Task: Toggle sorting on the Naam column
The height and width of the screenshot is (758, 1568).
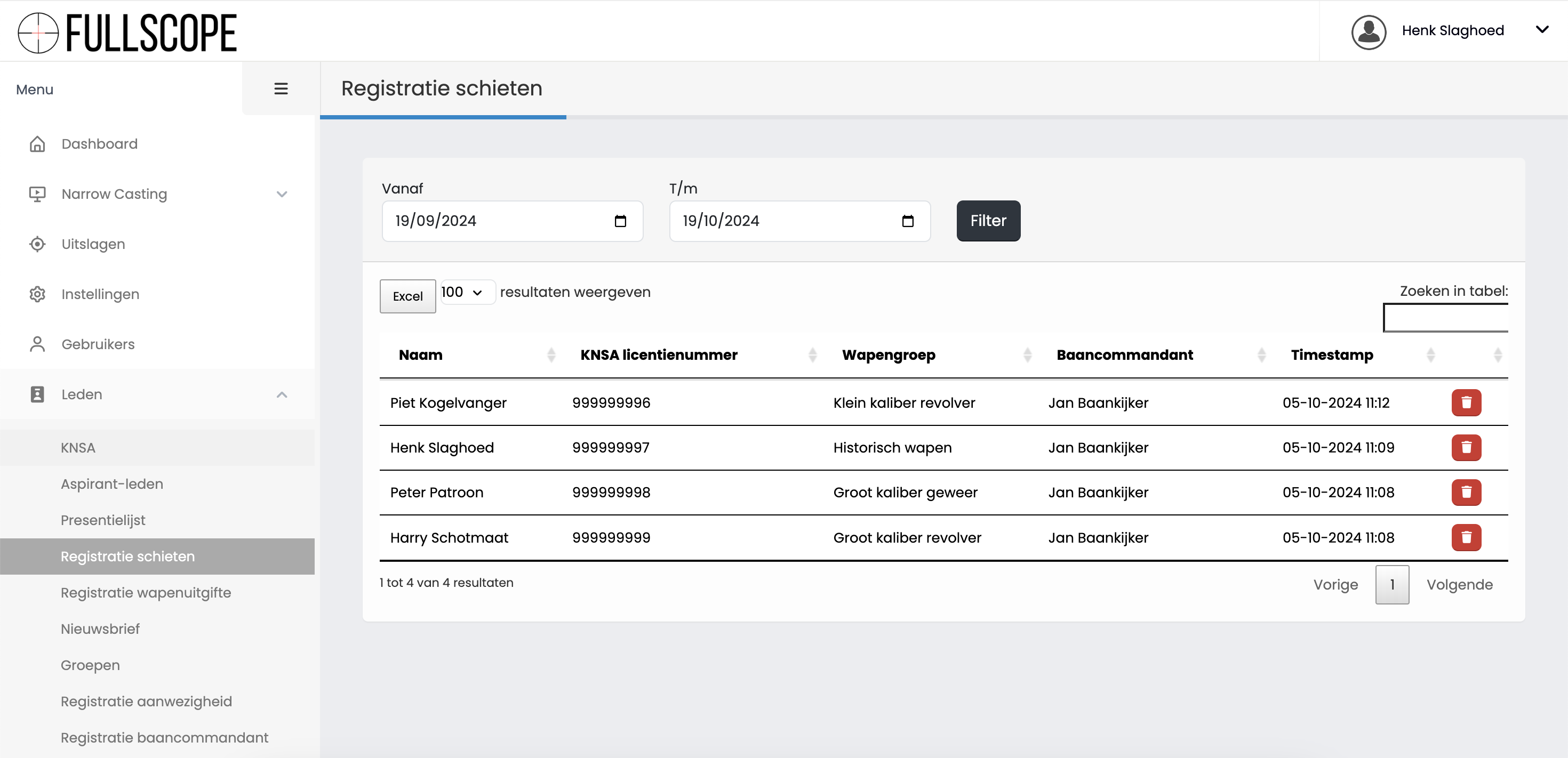Action: [x=551, y=354]
